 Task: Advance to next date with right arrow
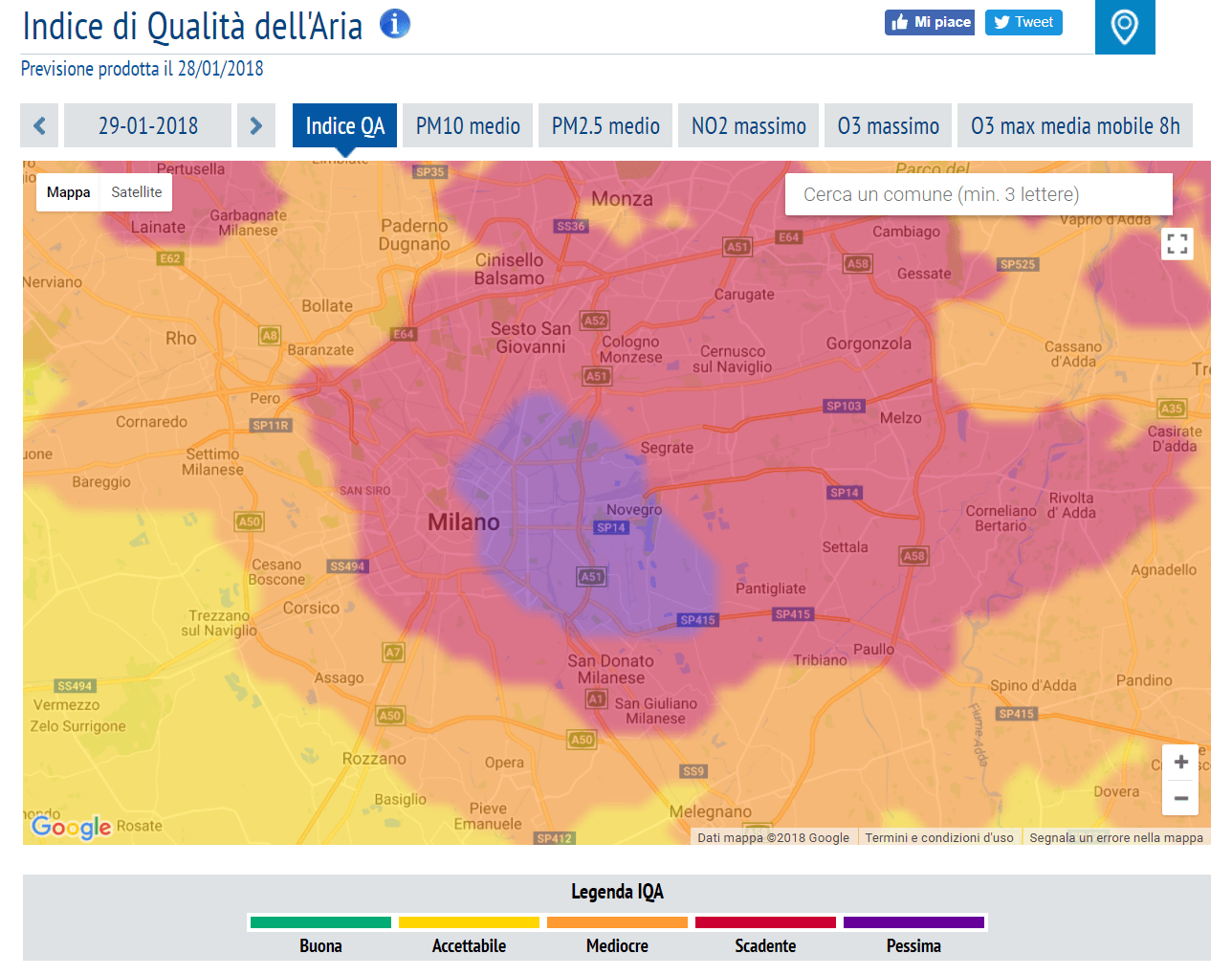click(x=255, y=125)
